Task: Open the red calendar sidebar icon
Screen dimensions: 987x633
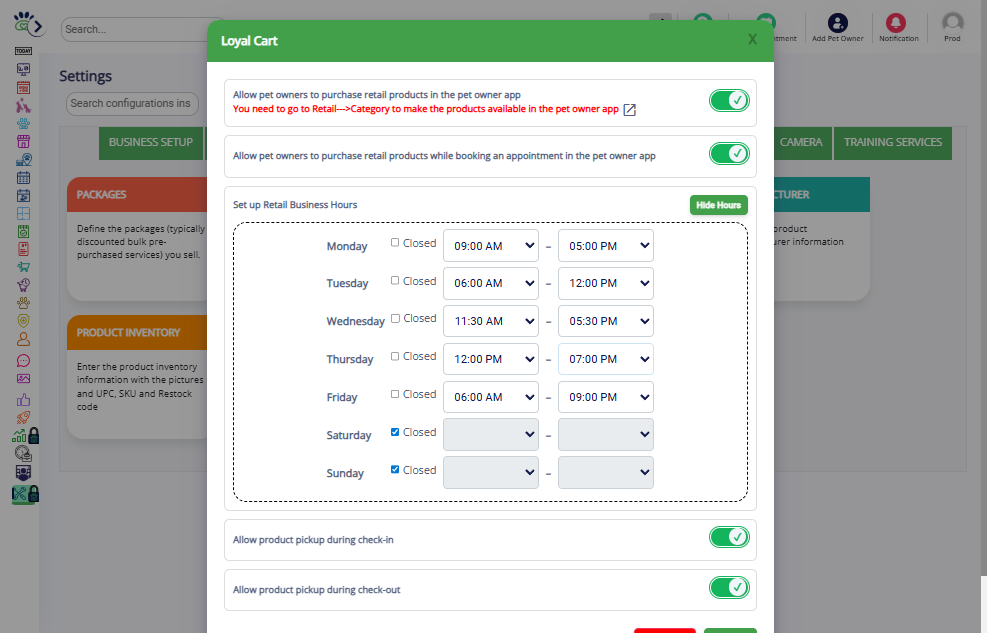Action: point(23,87)
